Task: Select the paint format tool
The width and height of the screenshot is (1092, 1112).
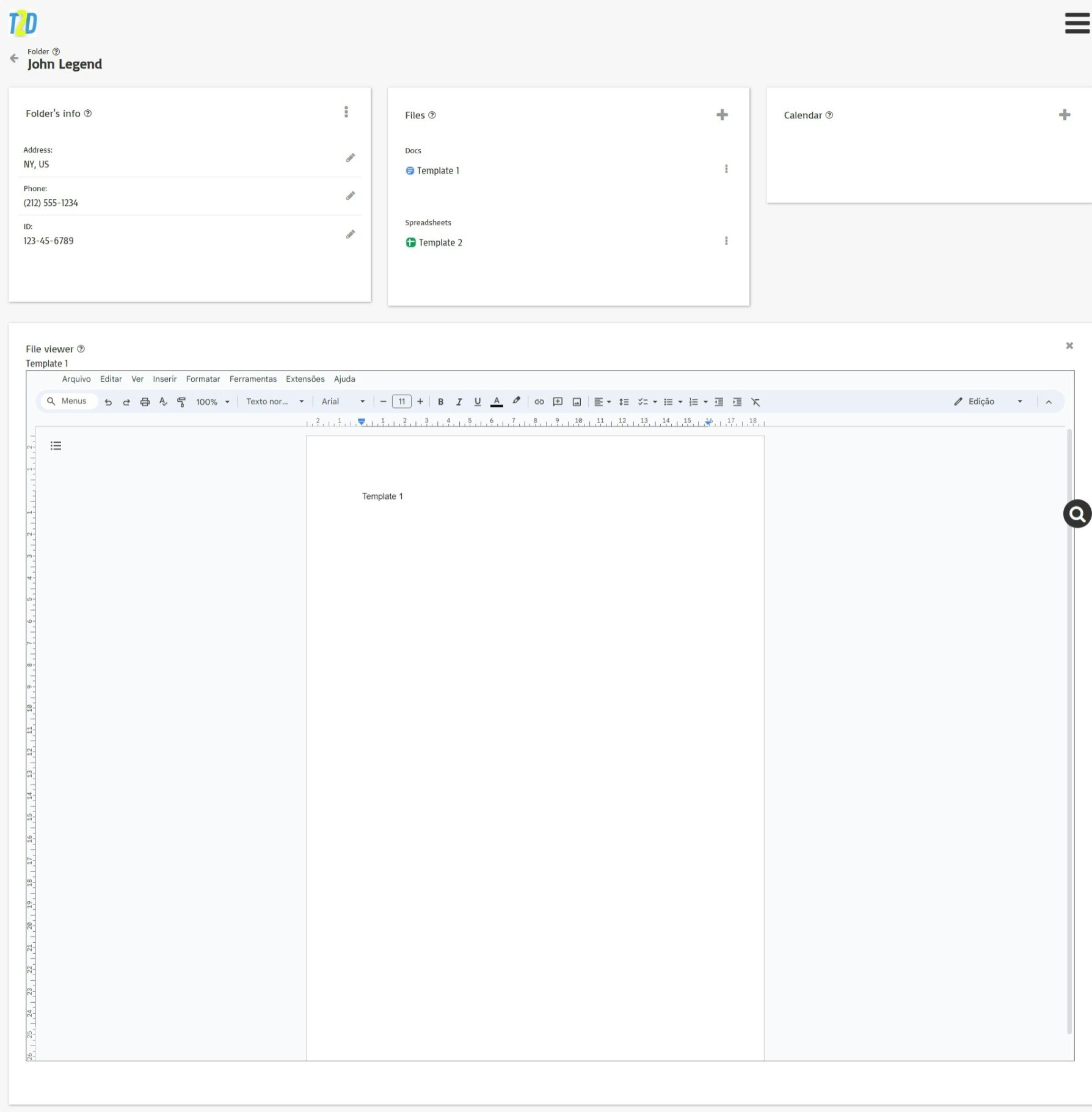Action: (181, 402)
